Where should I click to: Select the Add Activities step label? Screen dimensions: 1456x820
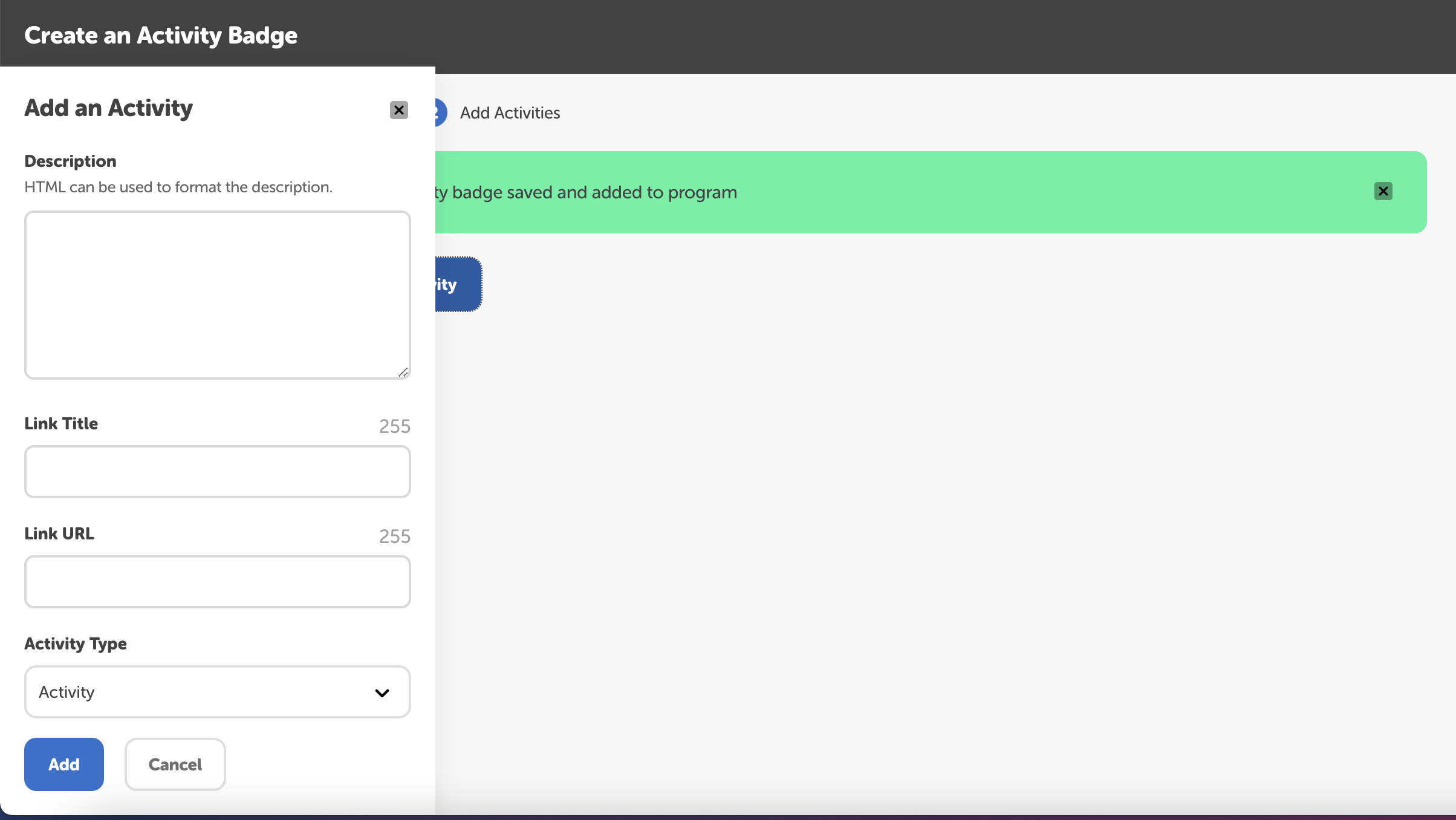pos(510,112)
